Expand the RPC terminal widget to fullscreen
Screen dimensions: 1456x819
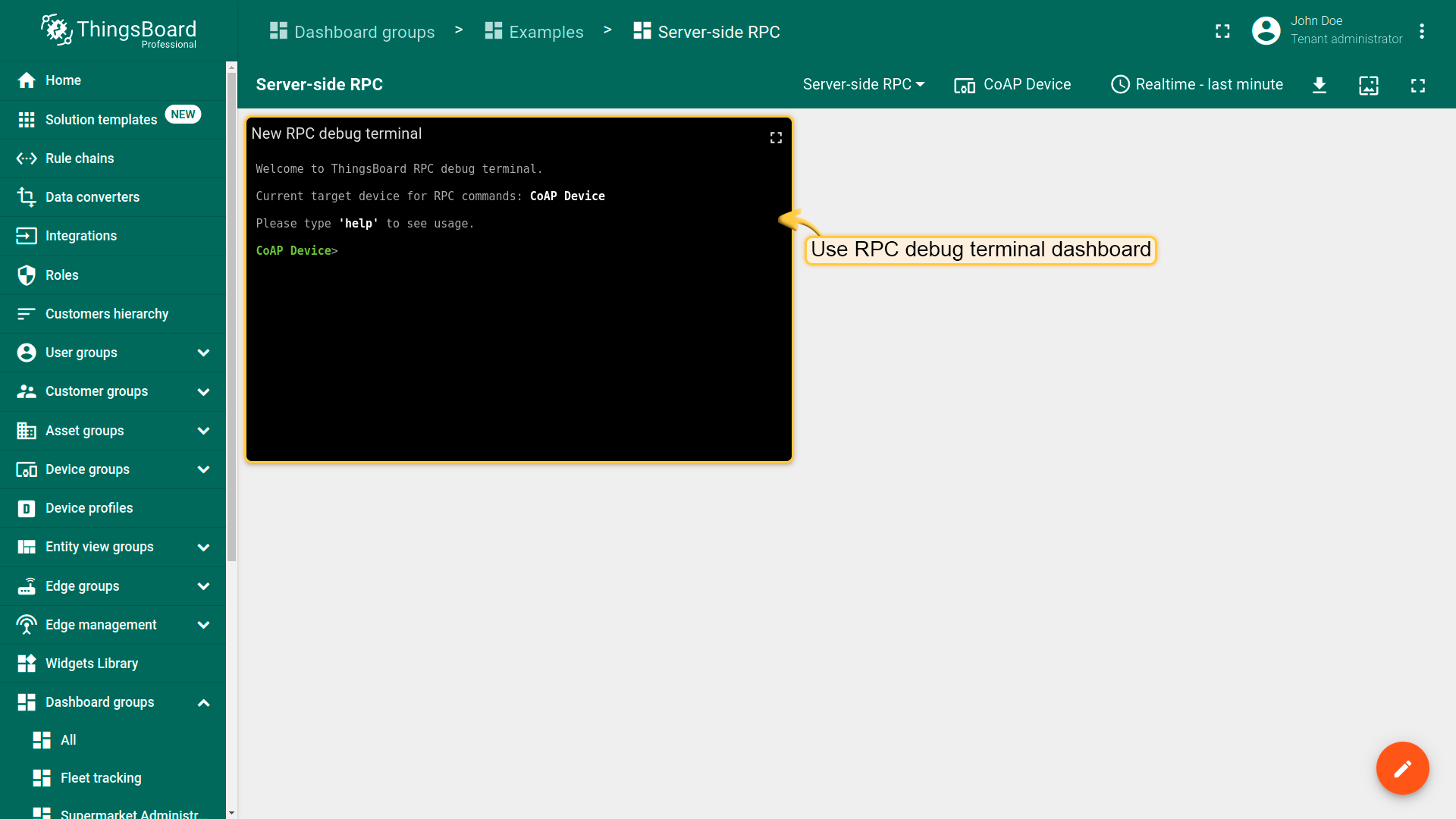point(776,137)
